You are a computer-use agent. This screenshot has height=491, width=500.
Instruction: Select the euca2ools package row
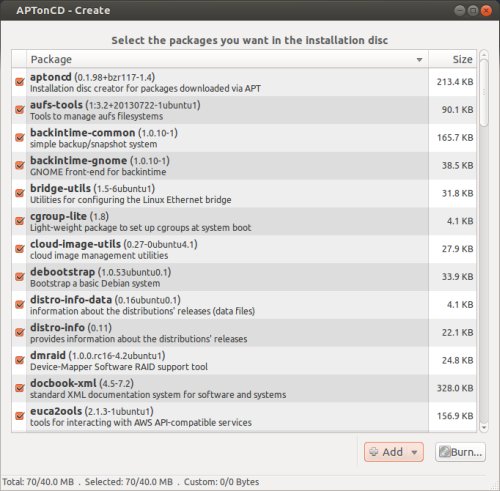244,417
